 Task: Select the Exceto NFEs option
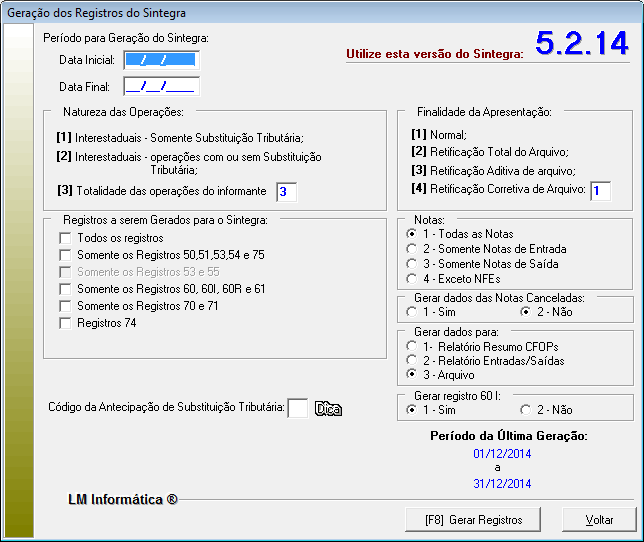(x=412, y=279)
